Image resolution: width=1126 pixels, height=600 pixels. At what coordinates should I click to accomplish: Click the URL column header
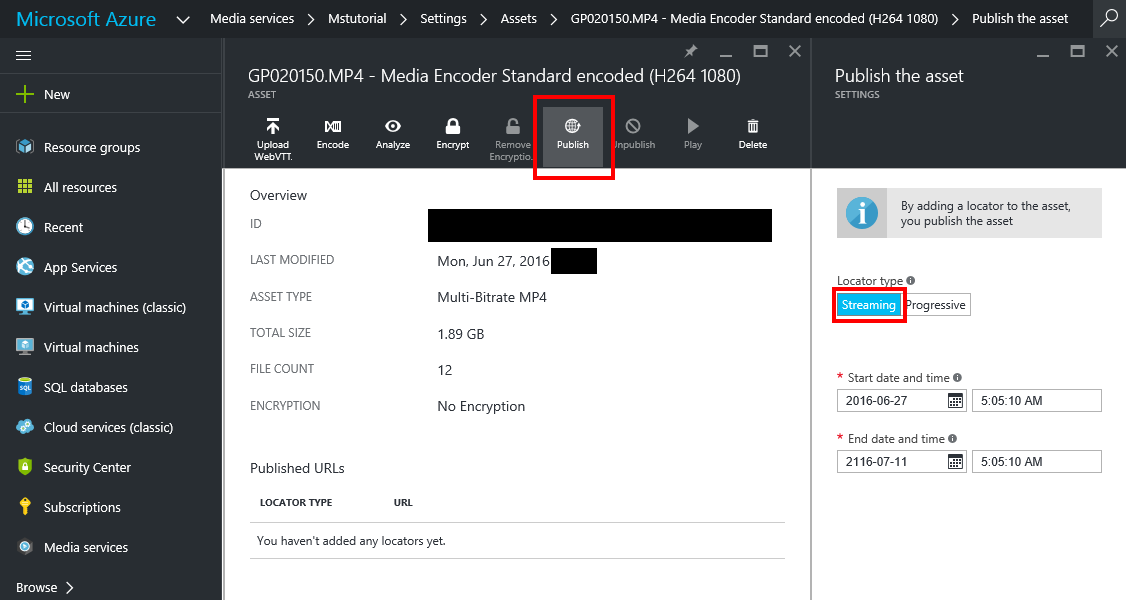(403, 502)
